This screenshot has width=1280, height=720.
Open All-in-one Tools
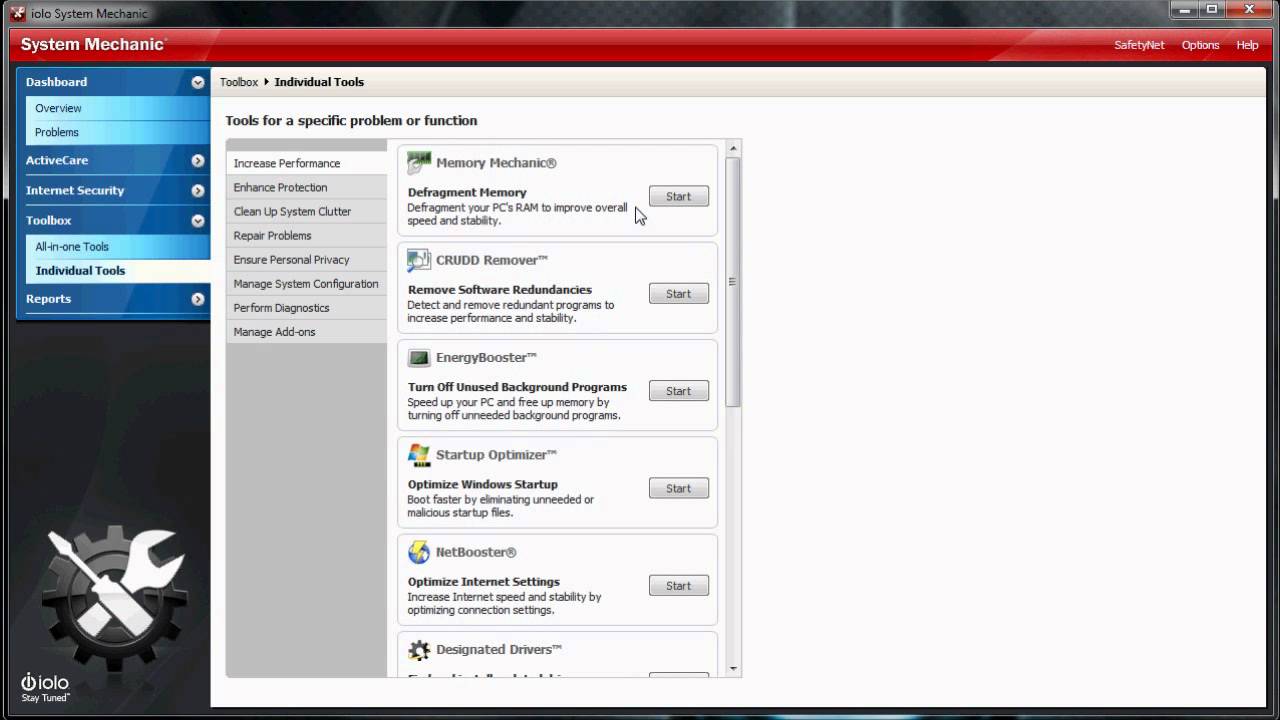point(118,246)
